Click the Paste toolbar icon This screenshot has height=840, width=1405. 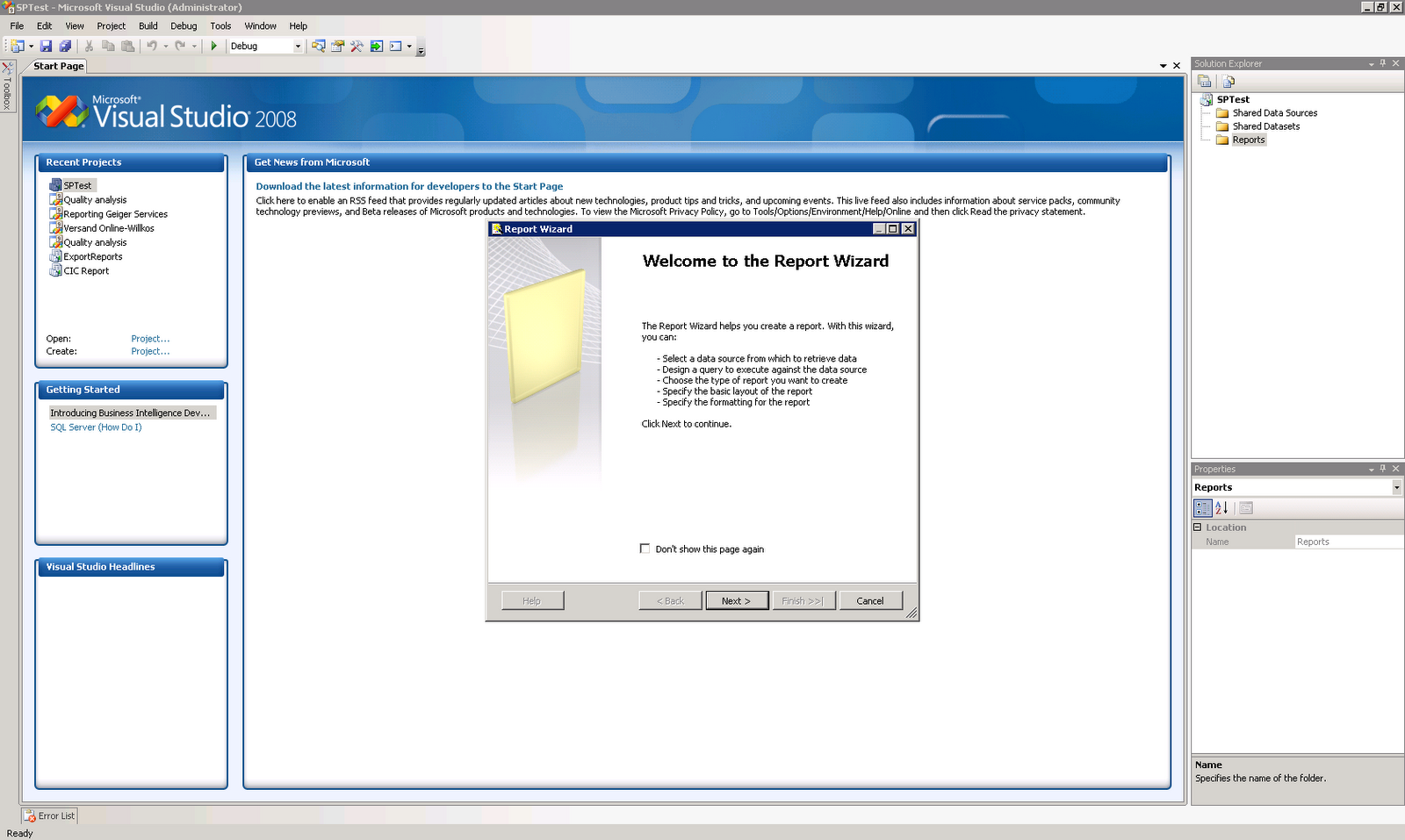coord(127,47)
